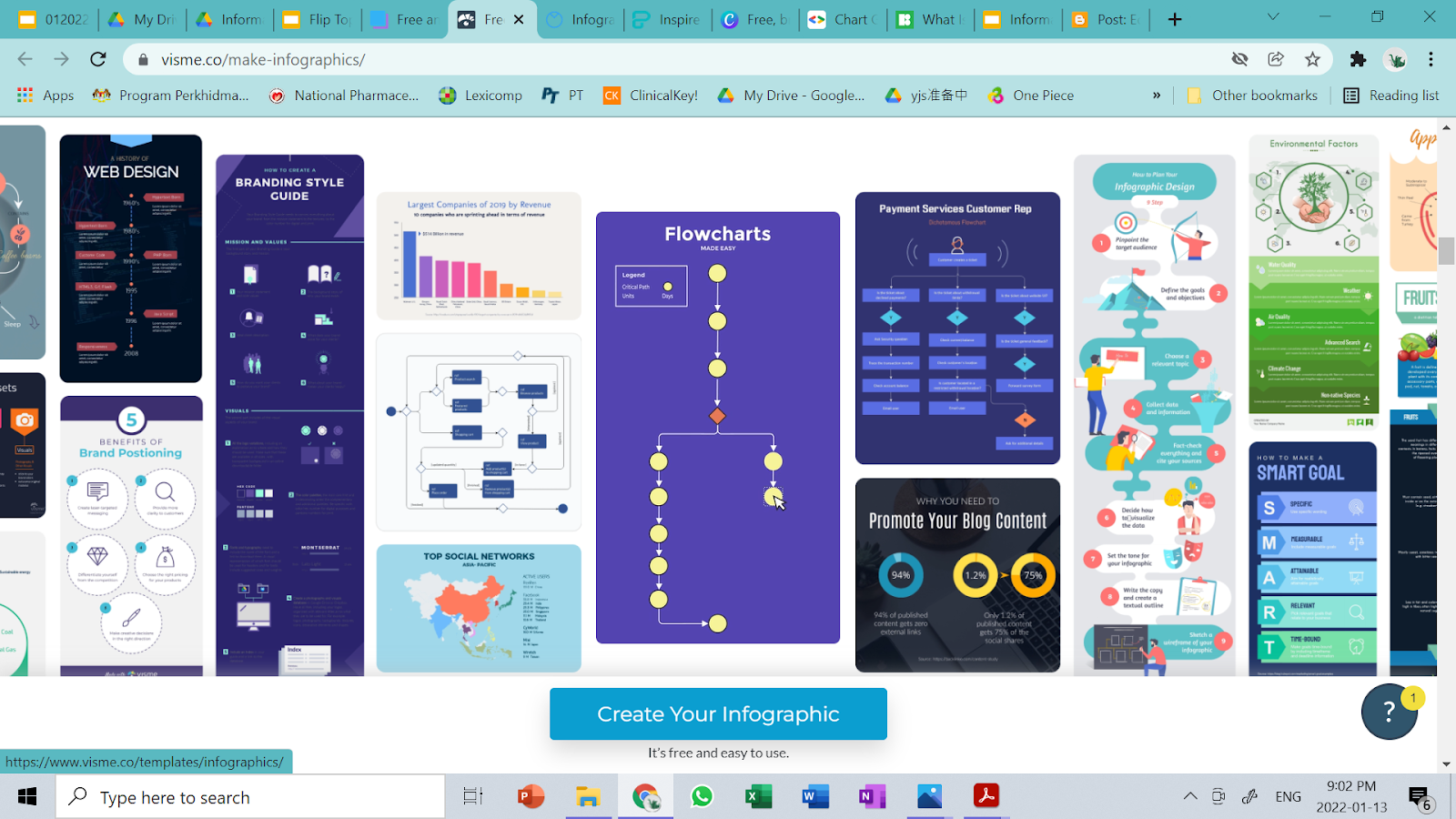Expand hidden bookmarks chevron

[x=1157, y=95]
